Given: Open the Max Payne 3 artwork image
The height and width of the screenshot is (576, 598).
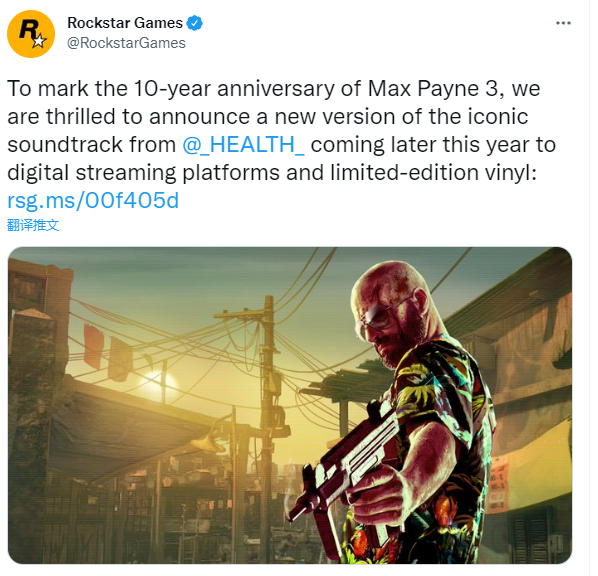Looking at the screenshot, I should tap(290, 405).
